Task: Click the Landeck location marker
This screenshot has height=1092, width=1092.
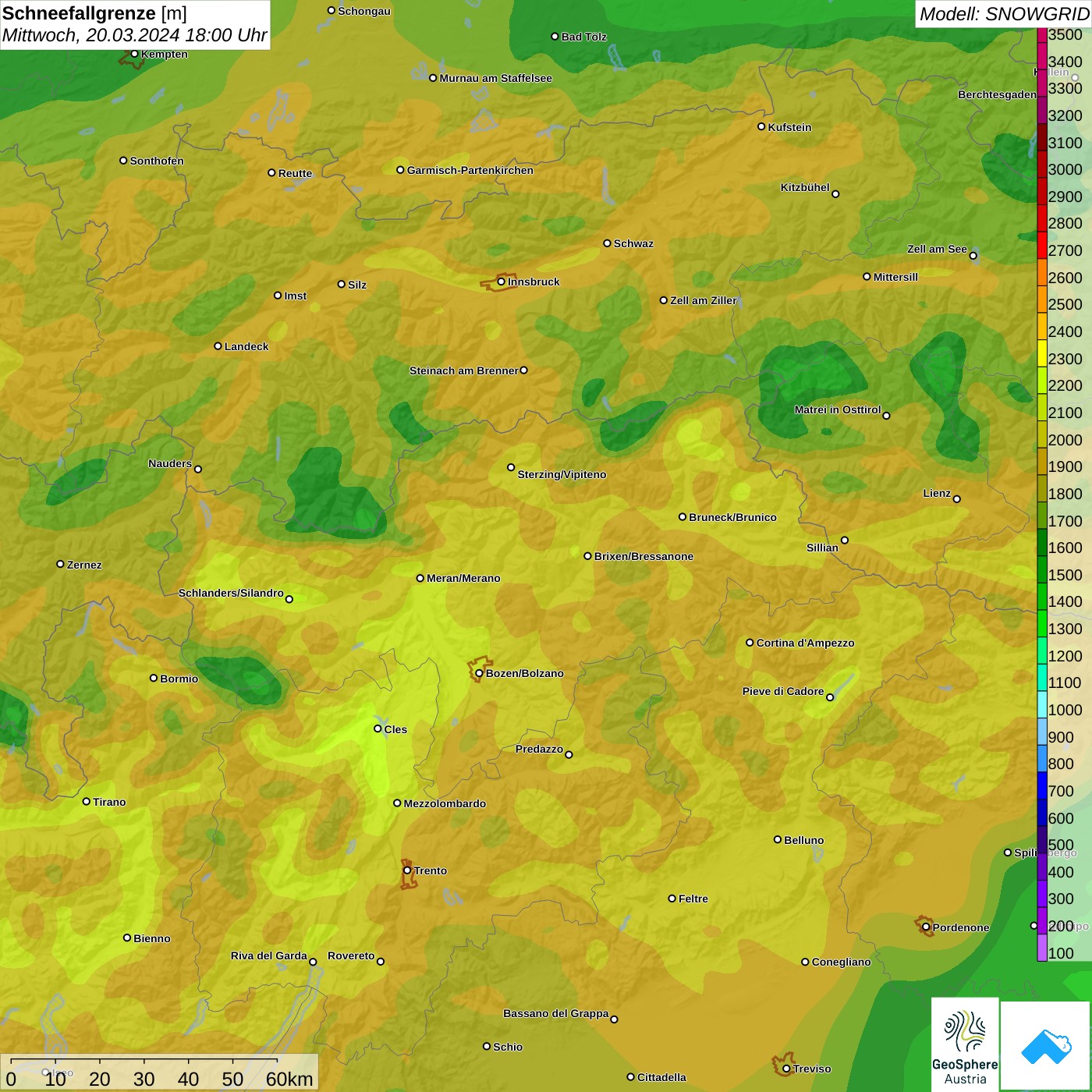Action: coord(218,346)
